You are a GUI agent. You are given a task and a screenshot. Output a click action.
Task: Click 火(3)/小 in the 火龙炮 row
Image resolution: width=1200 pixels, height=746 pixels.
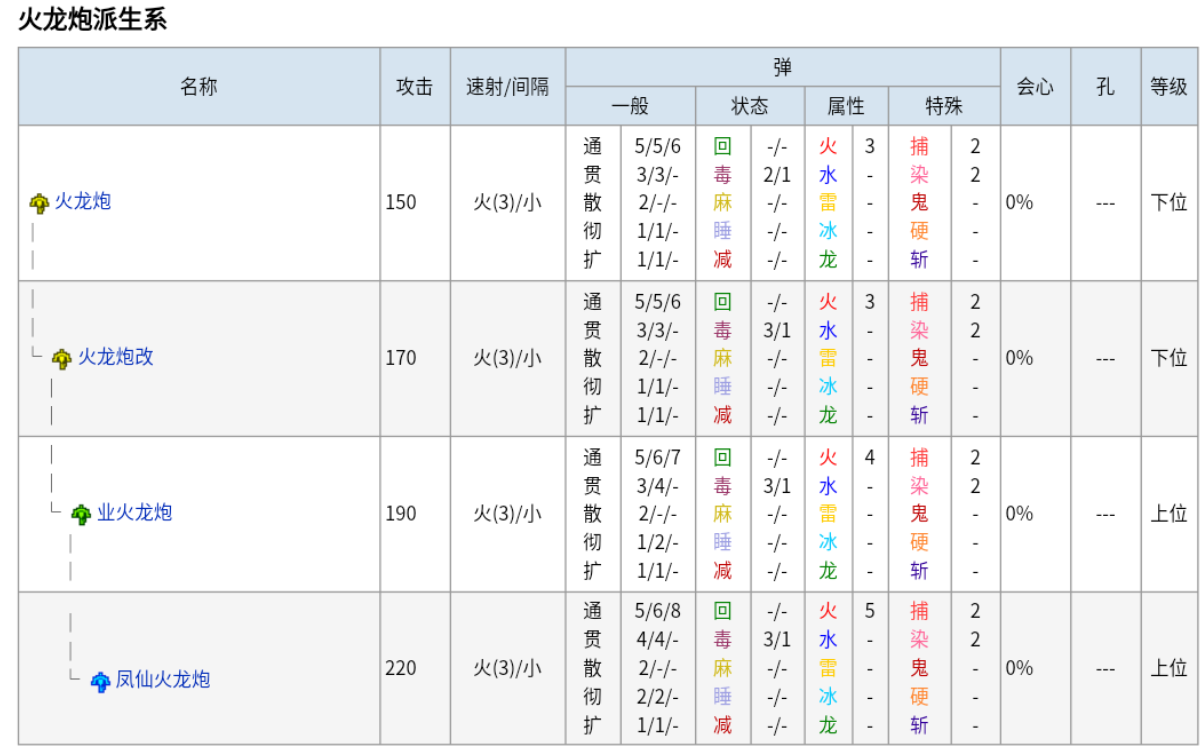(508, 203)
